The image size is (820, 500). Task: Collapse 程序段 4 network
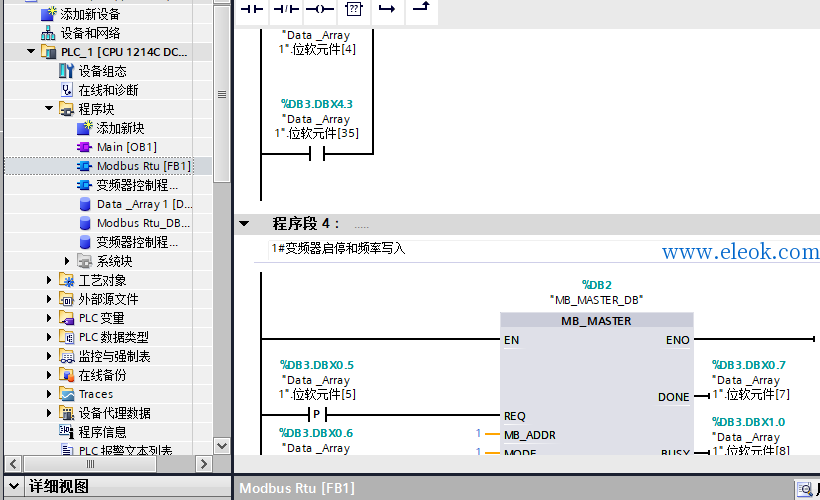[x=244, y=224]
